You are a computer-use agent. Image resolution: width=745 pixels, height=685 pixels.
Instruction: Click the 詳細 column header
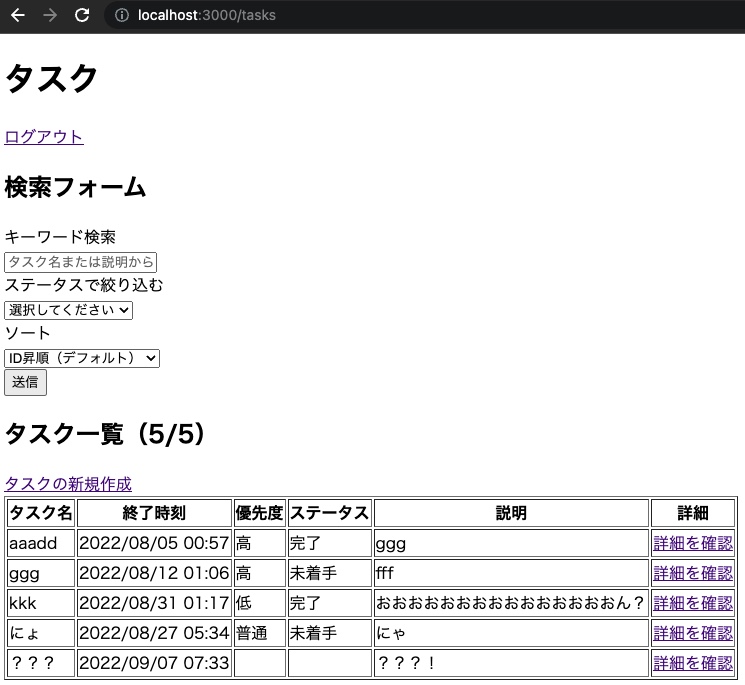pyautogui.click(x=693, y=513)
